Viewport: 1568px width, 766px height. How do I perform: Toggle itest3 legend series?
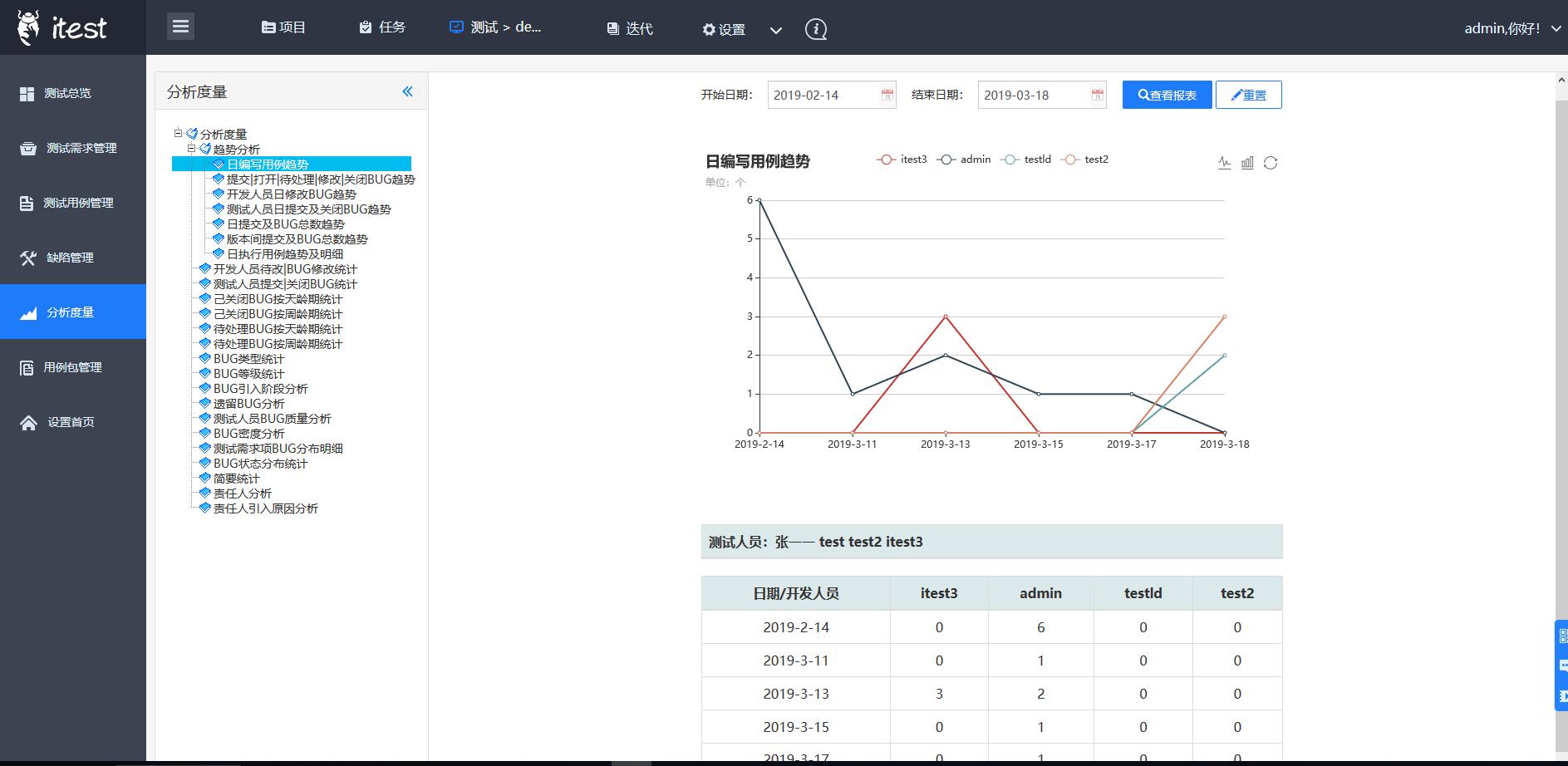(902, 160)
